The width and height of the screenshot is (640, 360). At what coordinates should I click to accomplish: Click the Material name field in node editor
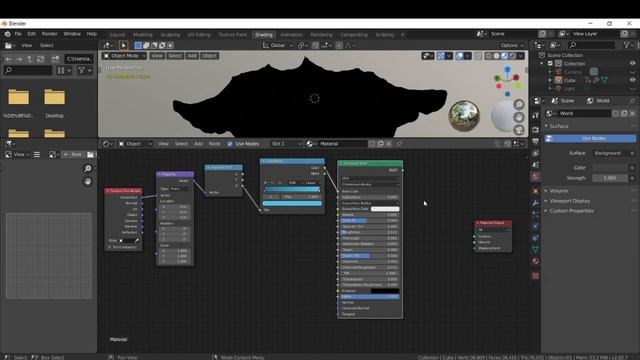[x=342, y=144]
